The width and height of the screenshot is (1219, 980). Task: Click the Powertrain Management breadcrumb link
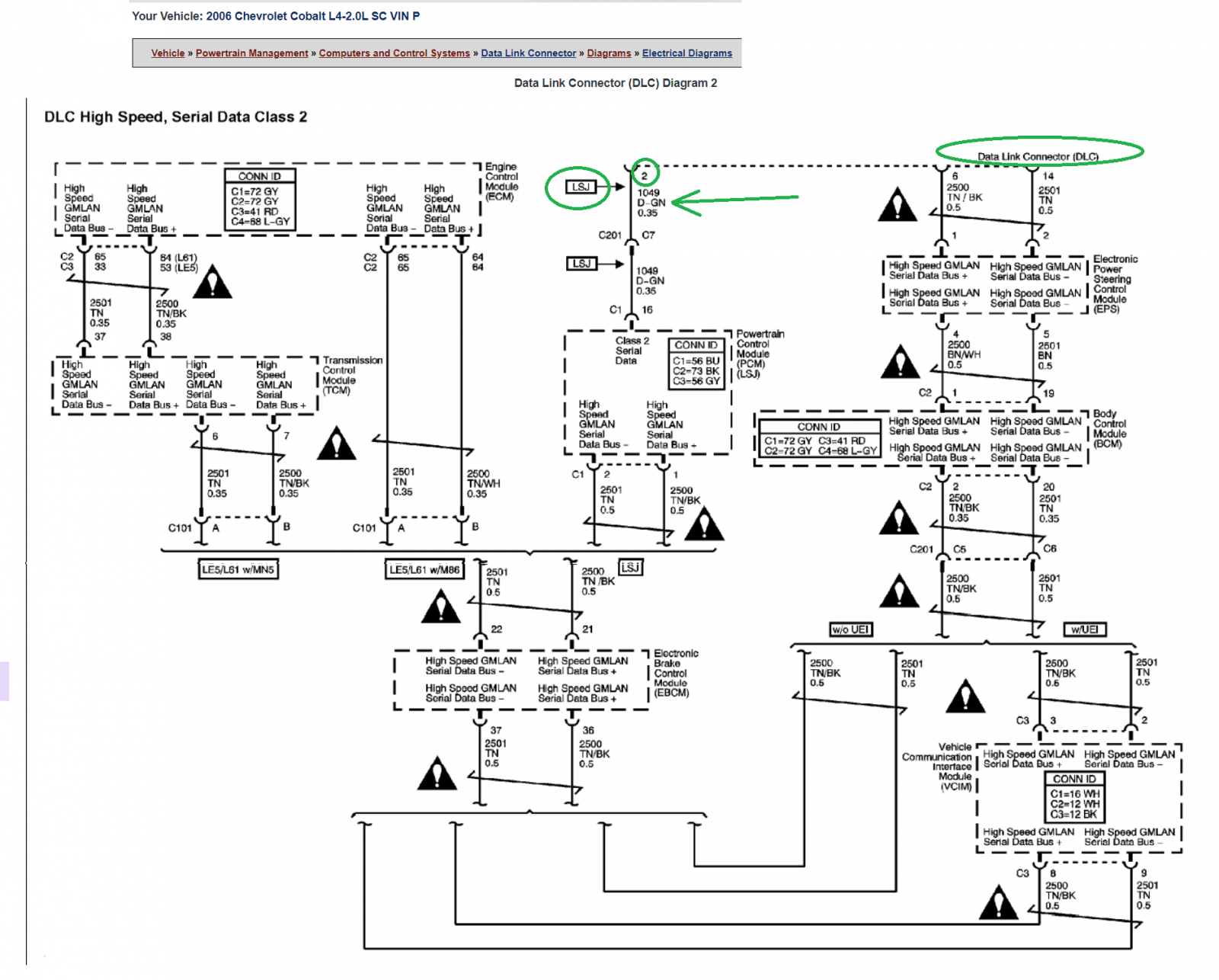coord(251,53)
